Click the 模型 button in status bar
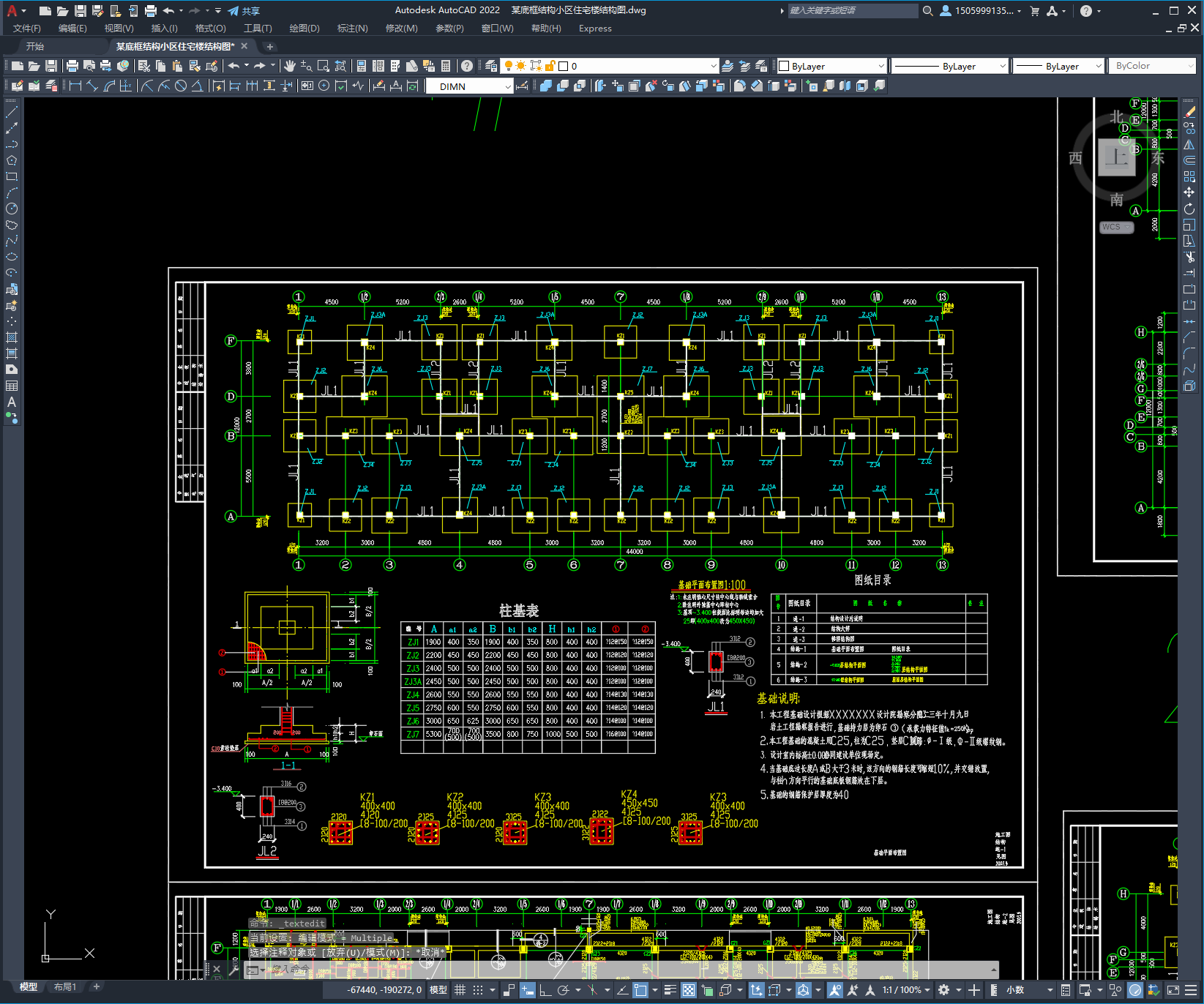The width and height of the screenshot is (1204, 1004). click(x=438, y=990)
